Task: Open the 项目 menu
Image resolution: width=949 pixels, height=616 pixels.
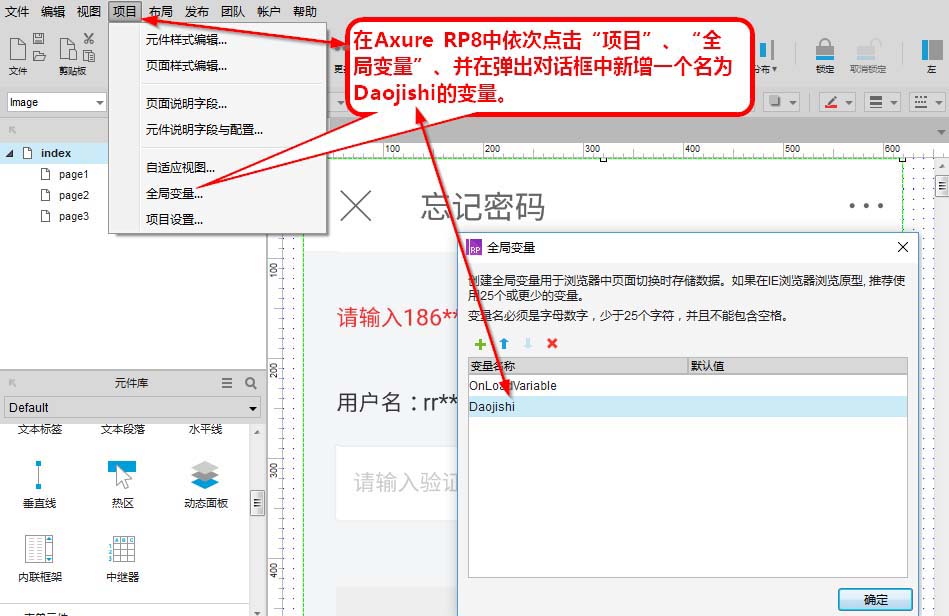Action: [x=125, y=11]
